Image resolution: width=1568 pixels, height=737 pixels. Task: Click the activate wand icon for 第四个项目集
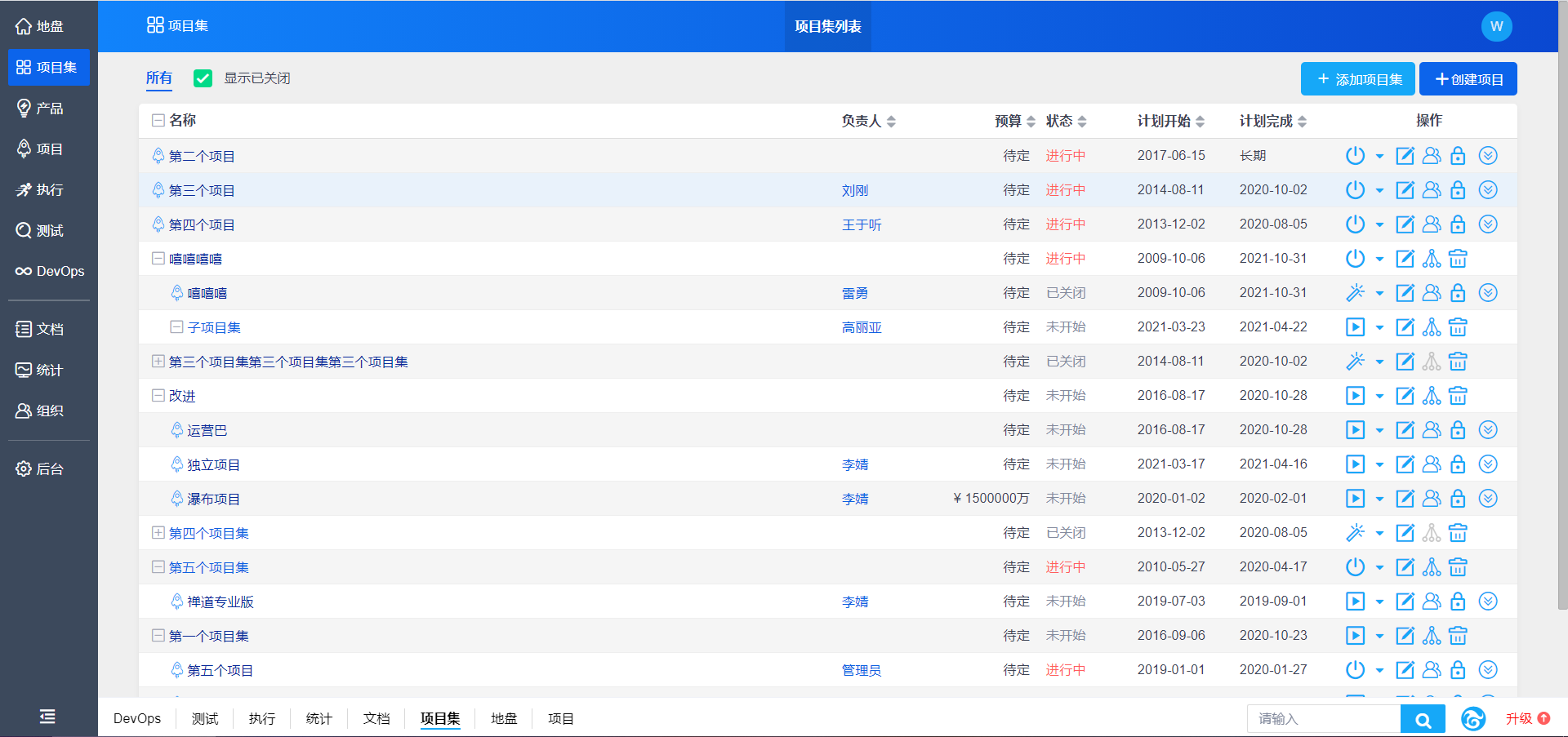1355,532
